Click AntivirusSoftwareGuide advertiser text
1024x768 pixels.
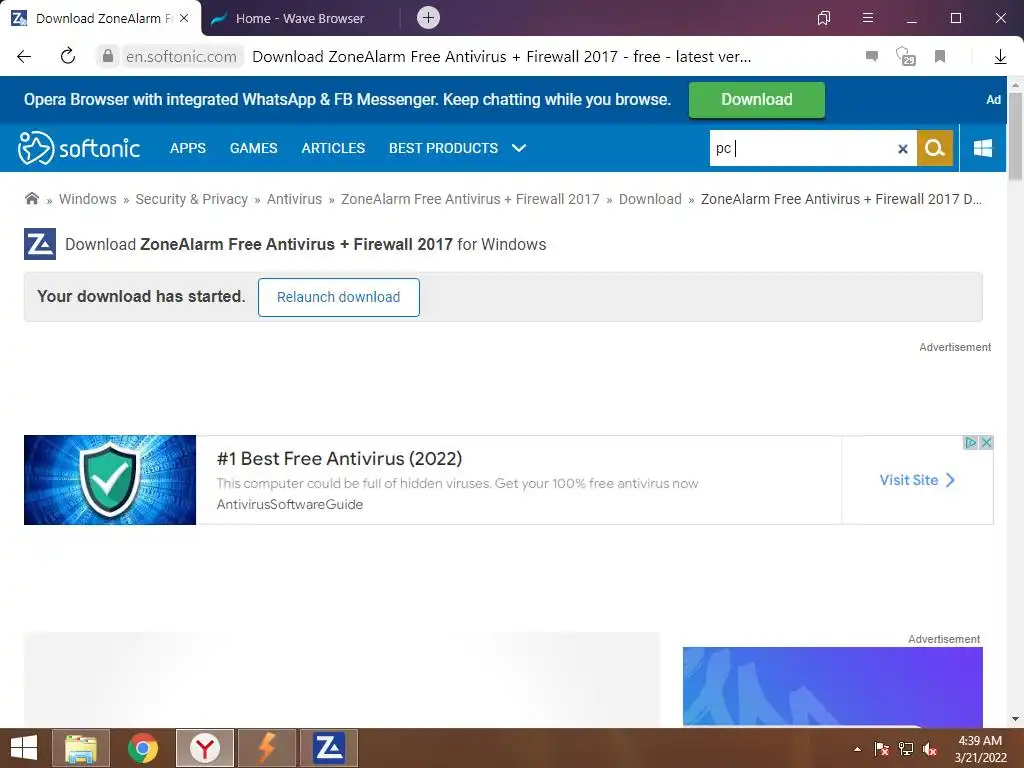point(289,504)
